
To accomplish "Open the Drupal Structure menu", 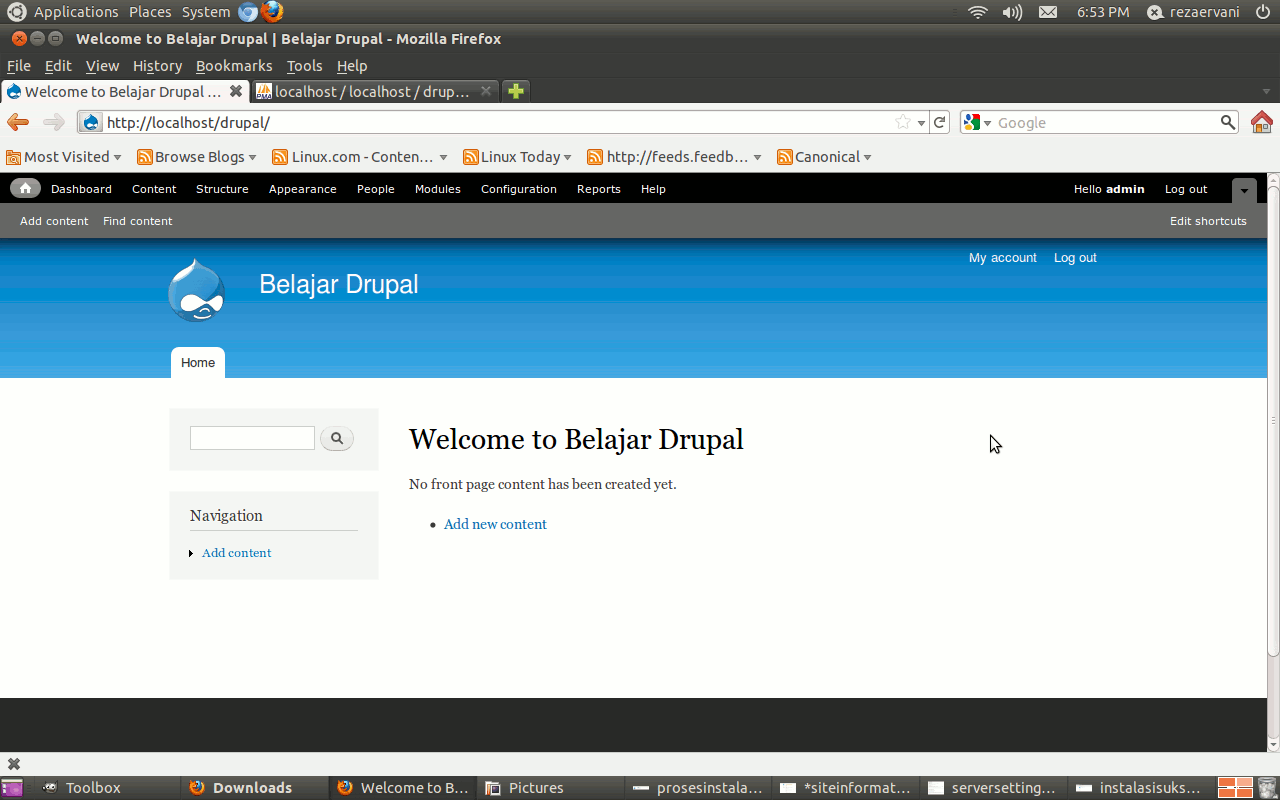I will coord(222,189).
